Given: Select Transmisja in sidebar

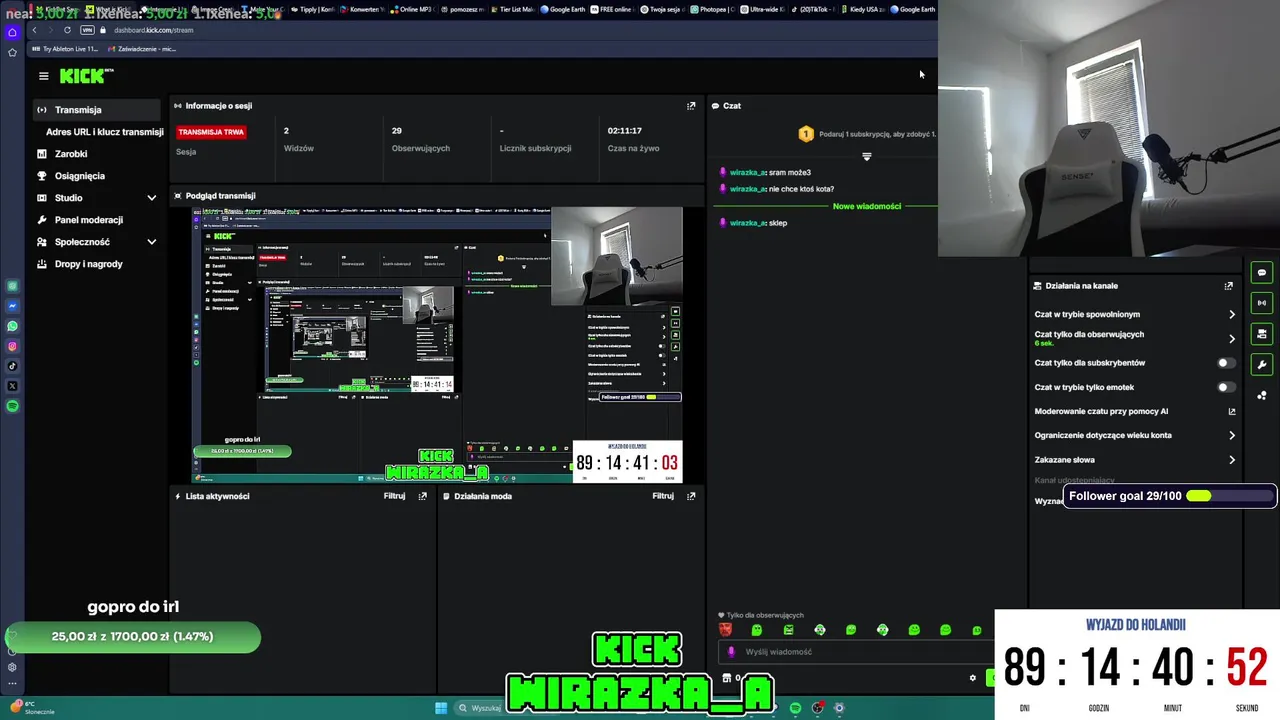Looking at the screenshot, I should point(97,110).
